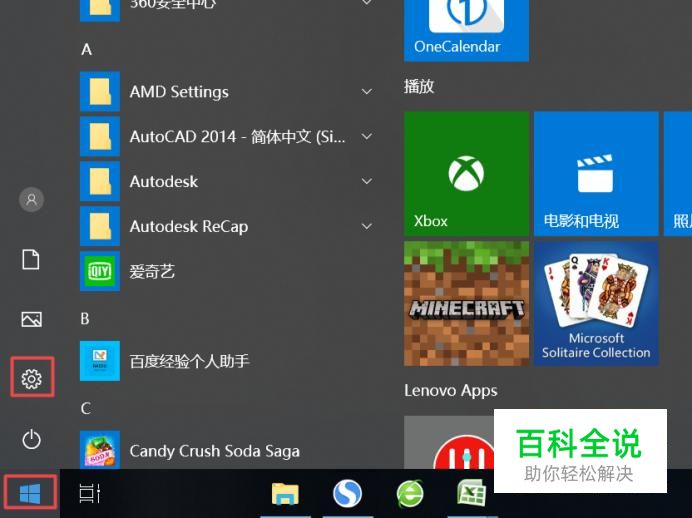
Task: Click the letter B group header
Action: [85, 319]
